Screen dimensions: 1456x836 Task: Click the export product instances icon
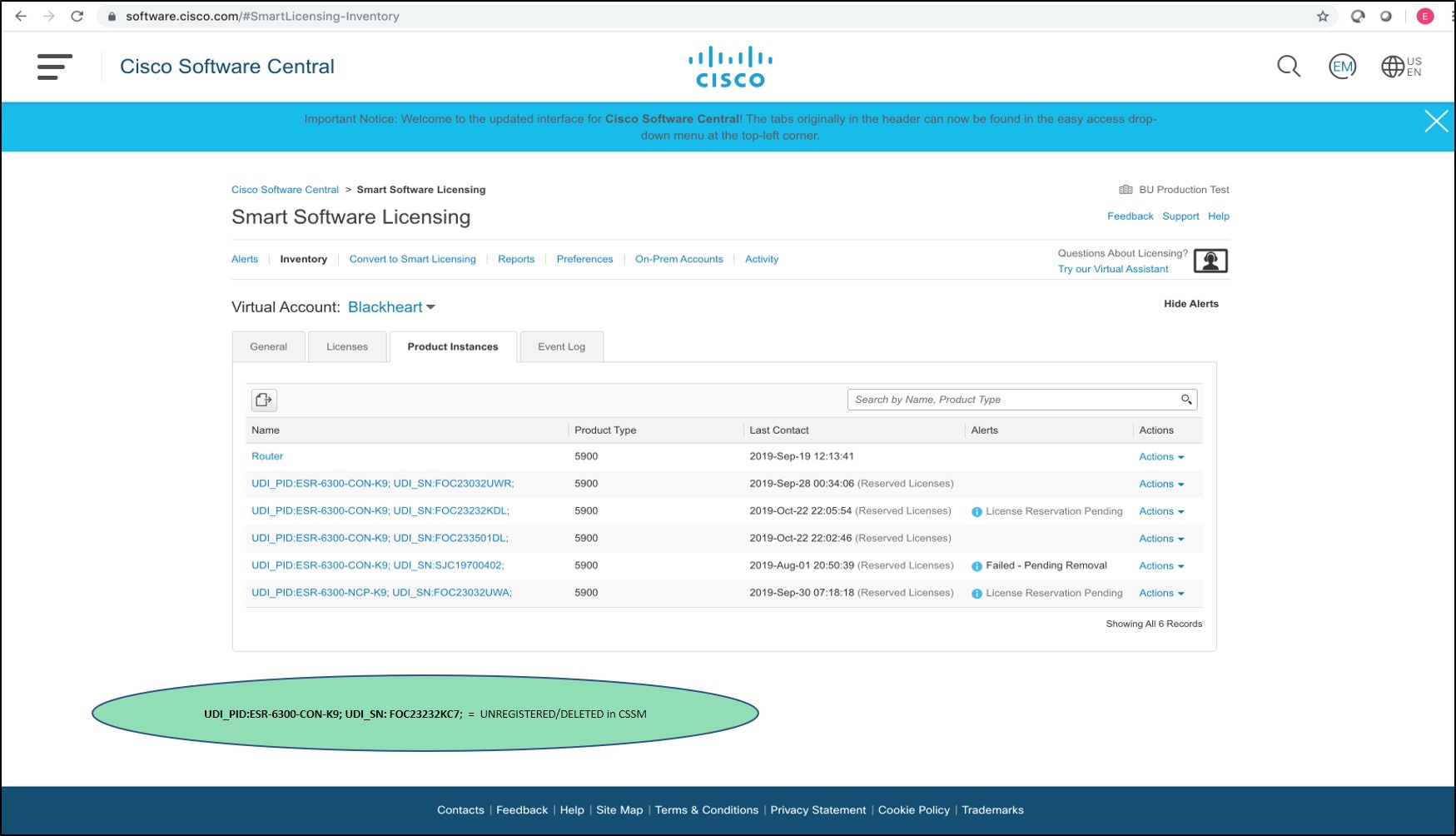[264, 400]
